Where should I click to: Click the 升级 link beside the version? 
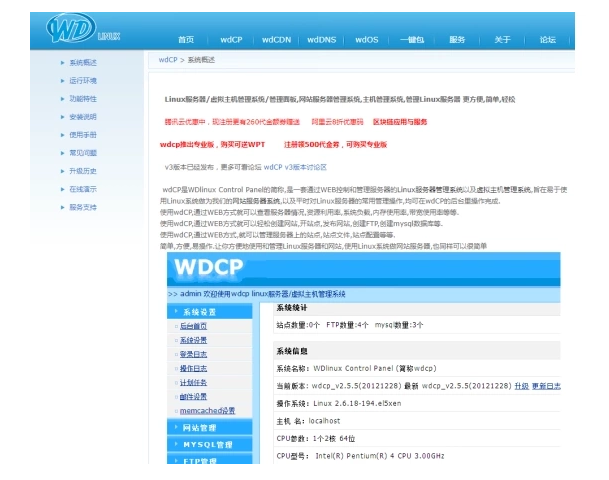(521, 386)
